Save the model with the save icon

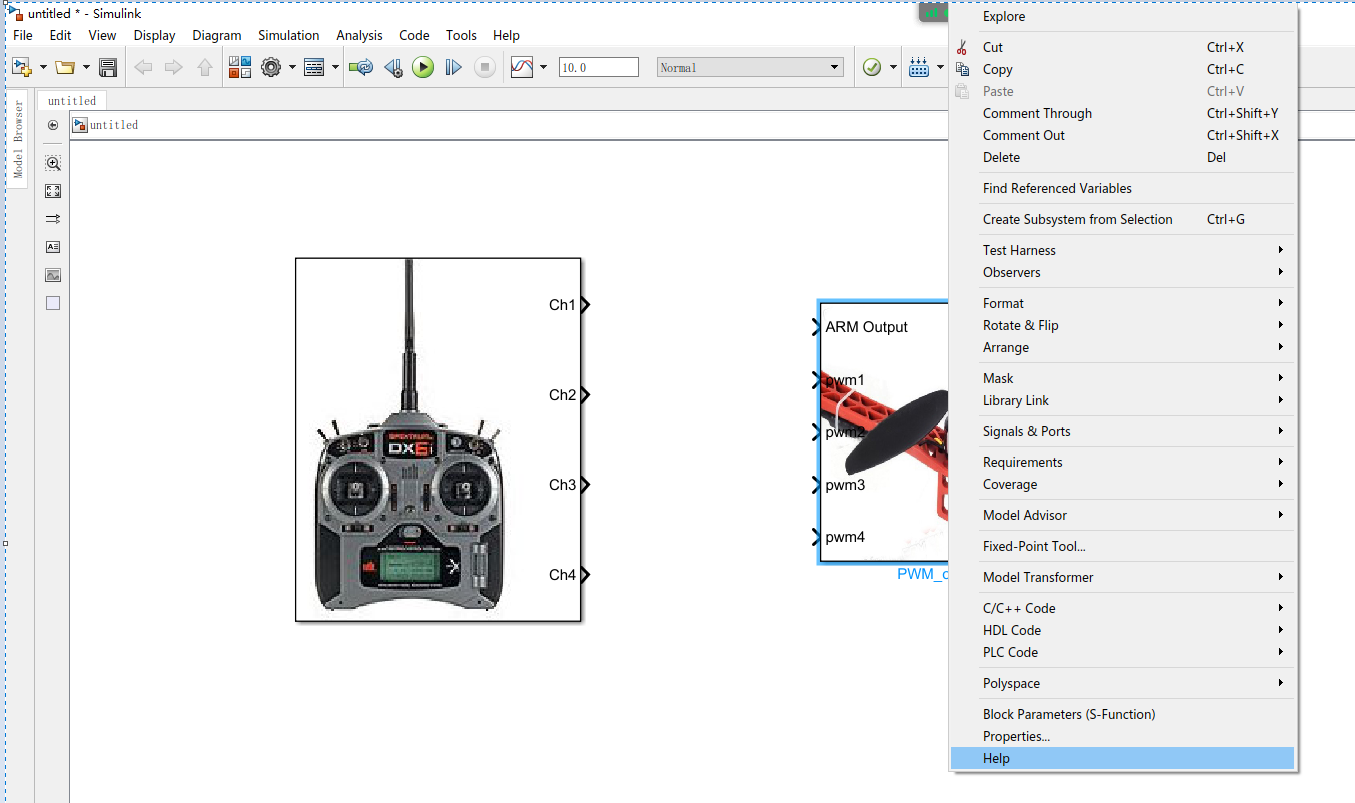point(108,67)
